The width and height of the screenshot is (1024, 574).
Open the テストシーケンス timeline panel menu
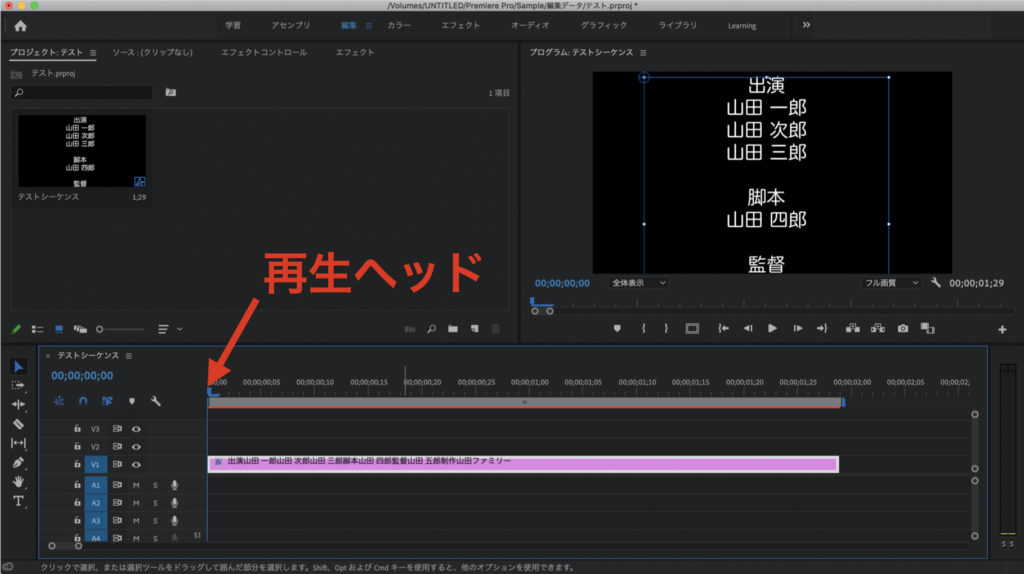129,356
